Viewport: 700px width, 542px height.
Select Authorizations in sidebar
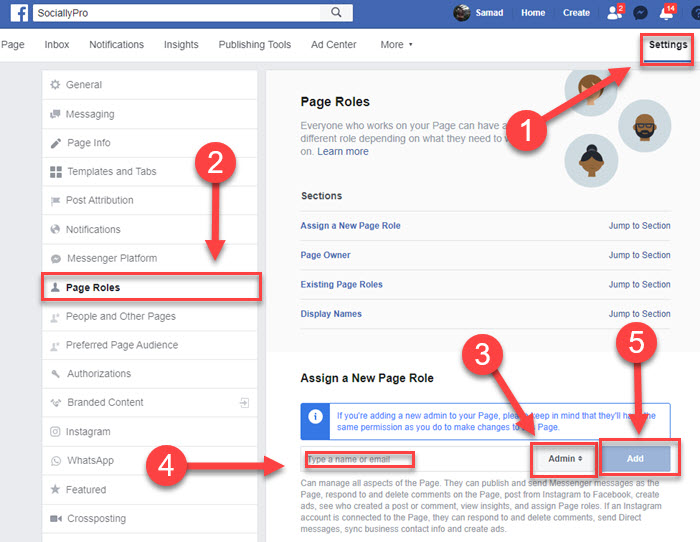tap(150, 374)
